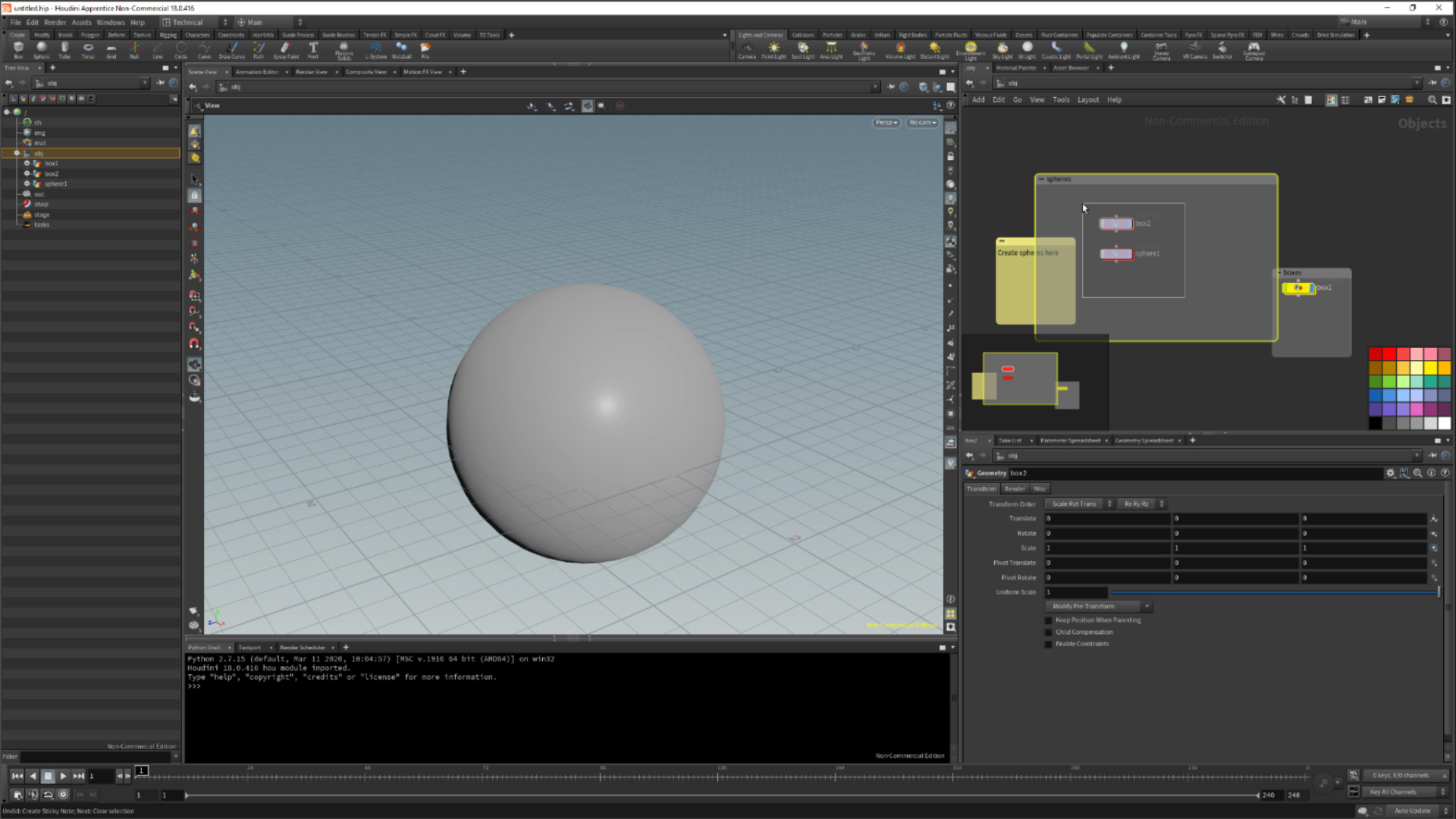Add a Point Light
The width and height of the screenshot is (1456, 819).
coord(773,49)
